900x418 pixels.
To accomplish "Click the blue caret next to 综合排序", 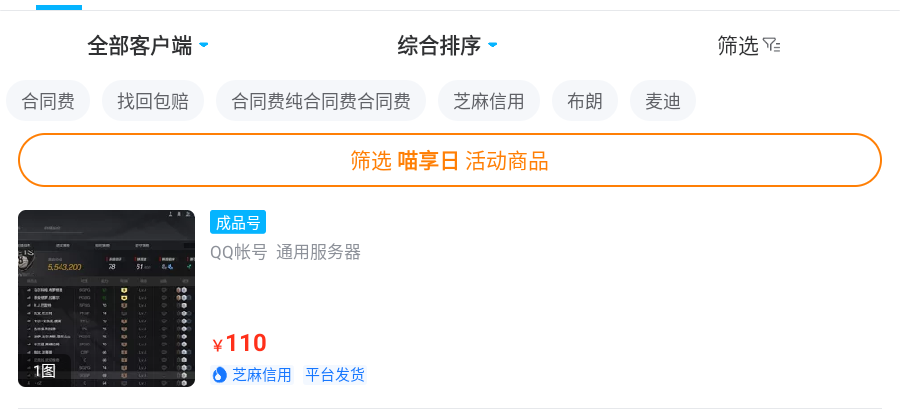I will 493,46.
